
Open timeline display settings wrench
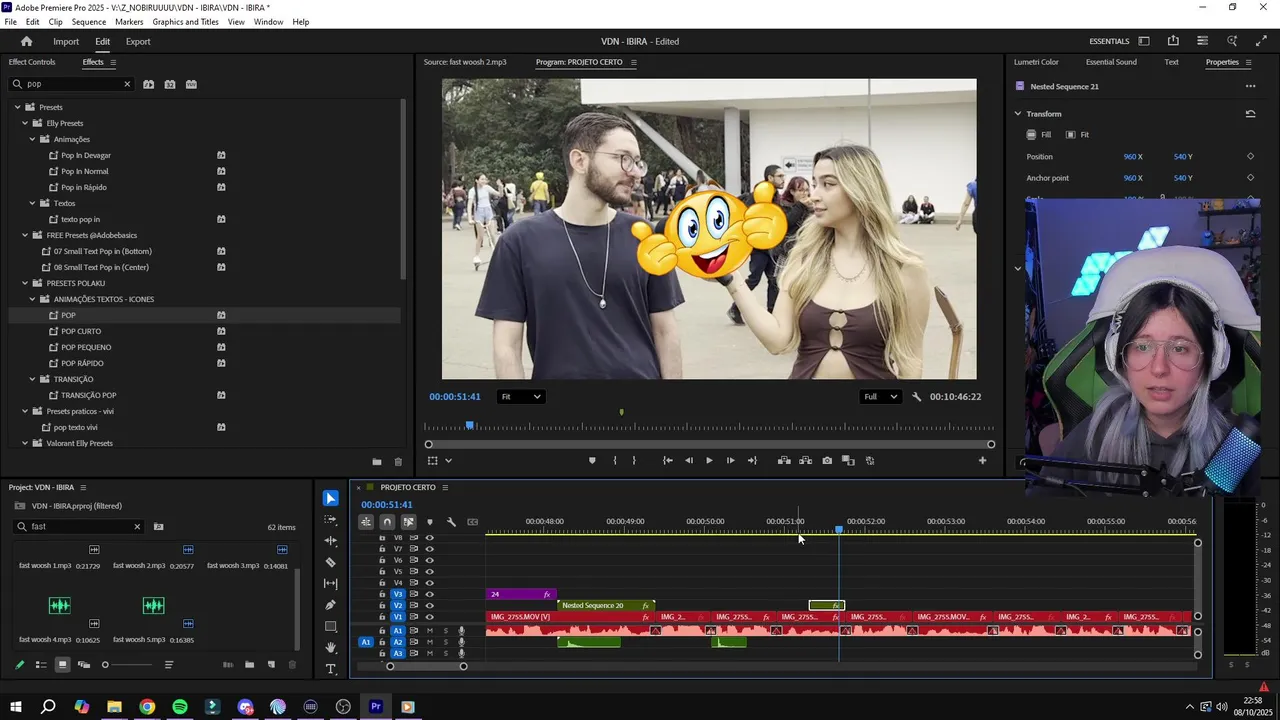[x=451, y=522]
